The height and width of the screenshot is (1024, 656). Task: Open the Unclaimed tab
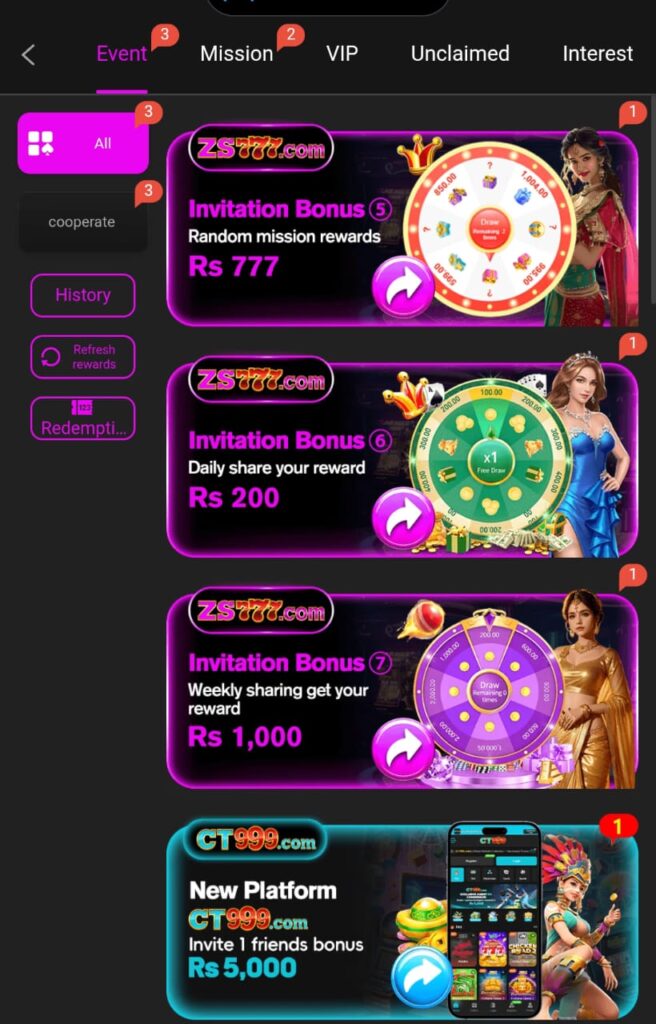point(460,54)
